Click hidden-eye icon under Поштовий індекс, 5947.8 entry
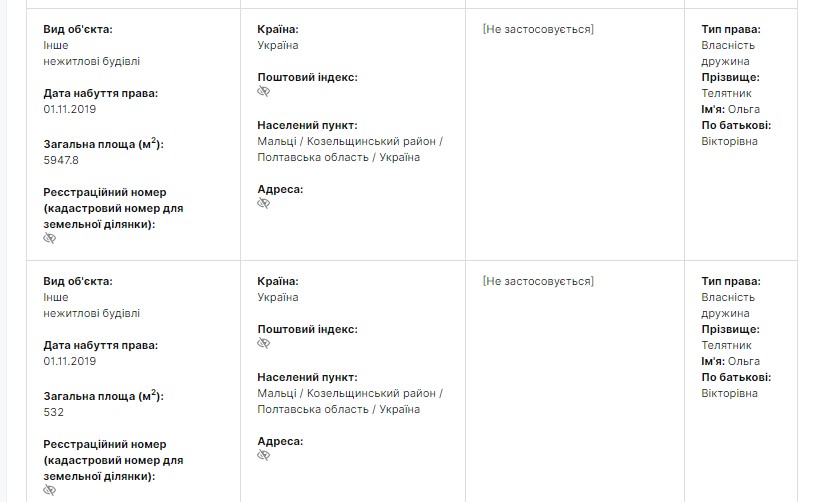This screenshot has height=502, width=816. [264, 91]
